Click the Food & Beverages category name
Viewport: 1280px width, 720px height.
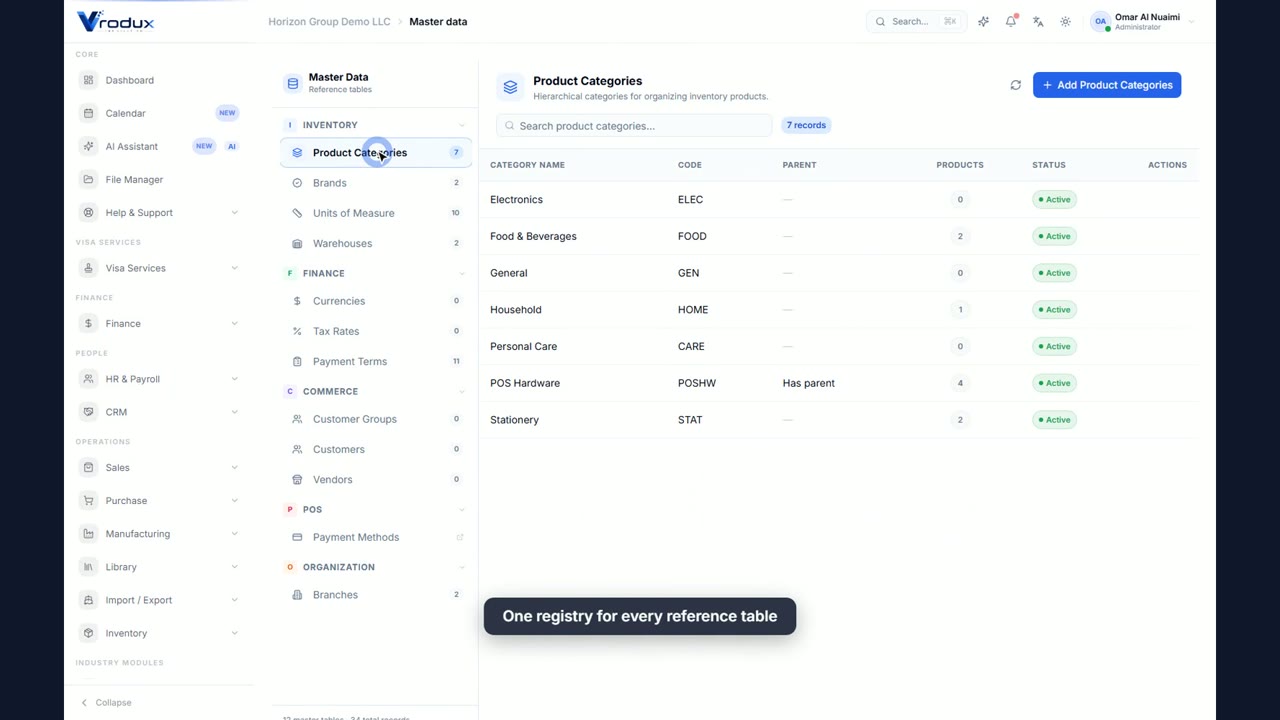[x=533, y=236]
